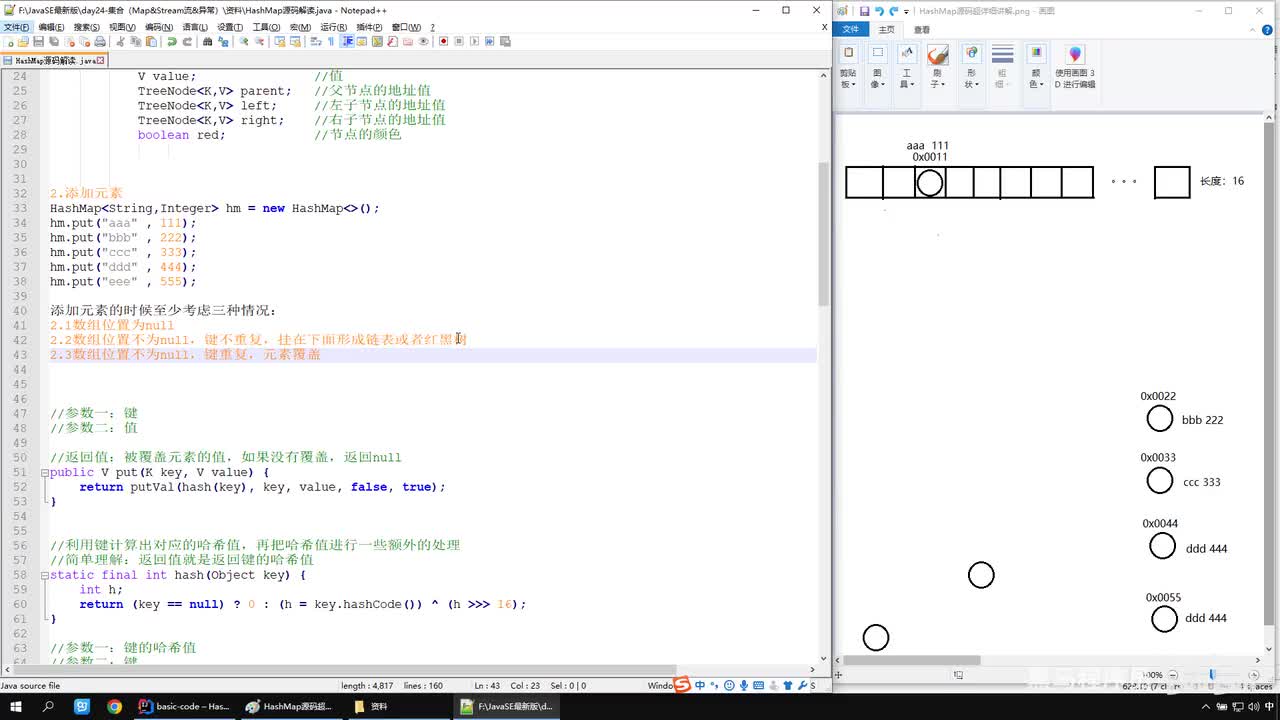Click the Paint horizontal scrollbar thumb
This screenshot has width=1280, height=720.
[x=912, y=660]
